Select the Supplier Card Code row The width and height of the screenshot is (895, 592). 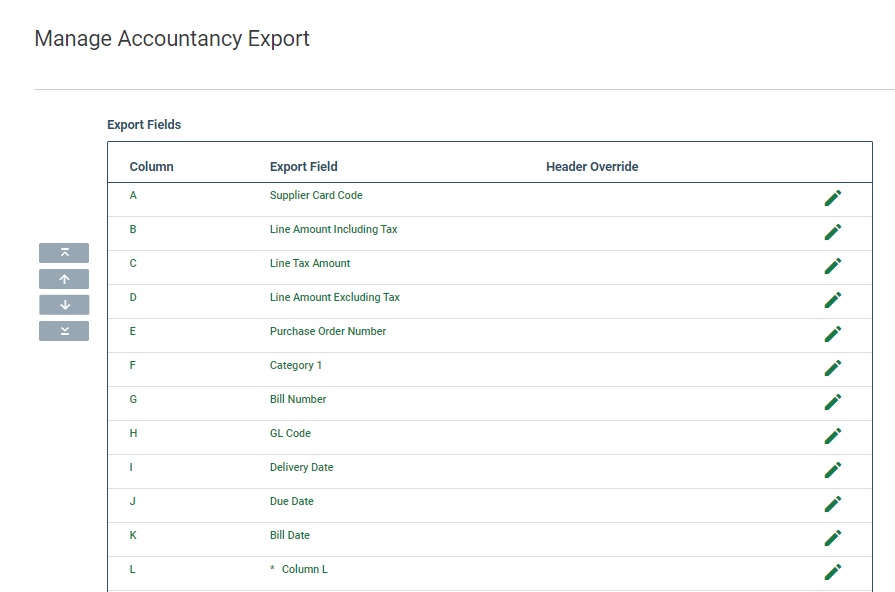[316, 196]
